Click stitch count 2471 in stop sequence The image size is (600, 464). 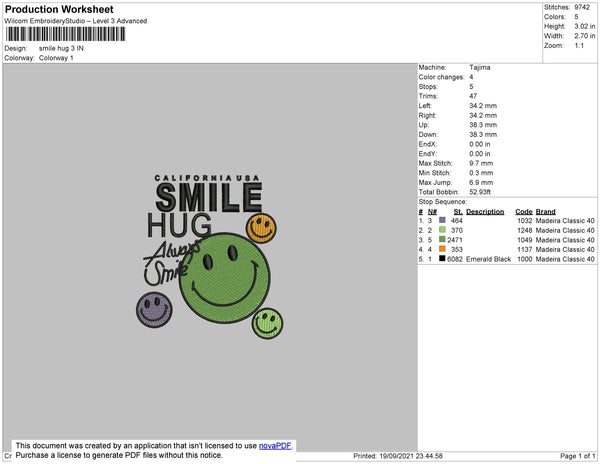[x=455, y=240]
